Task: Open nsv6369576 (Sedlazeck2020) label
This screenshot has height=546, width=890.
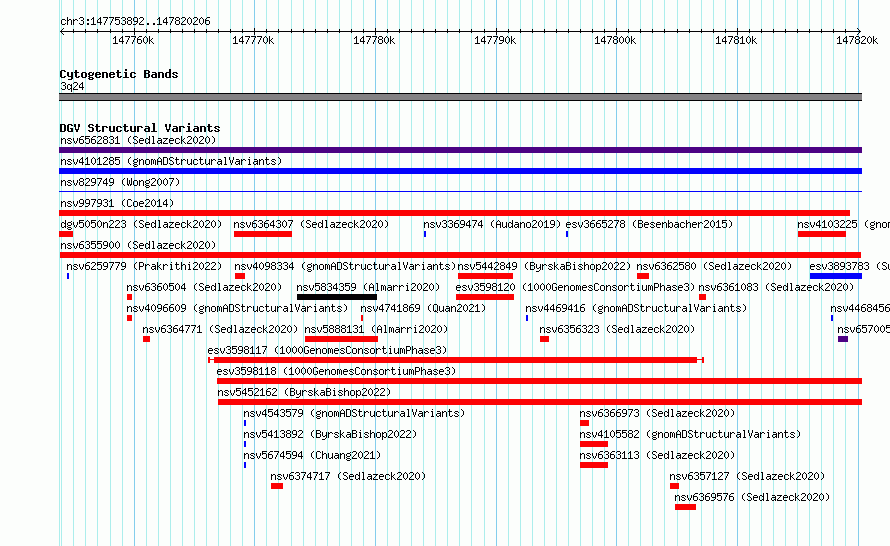Action: pos(752,497)
